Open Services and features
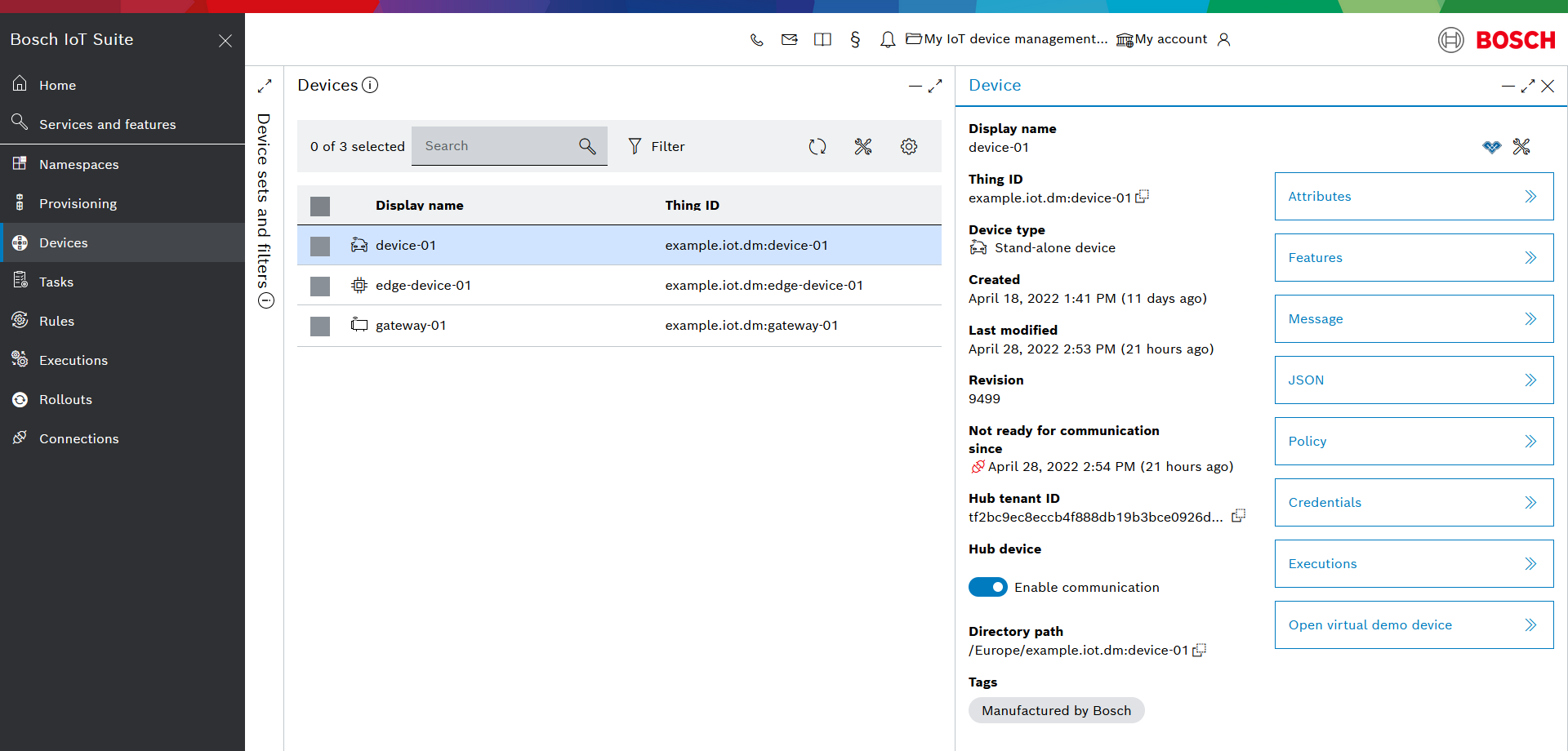1568x751 pixels. 122,124
